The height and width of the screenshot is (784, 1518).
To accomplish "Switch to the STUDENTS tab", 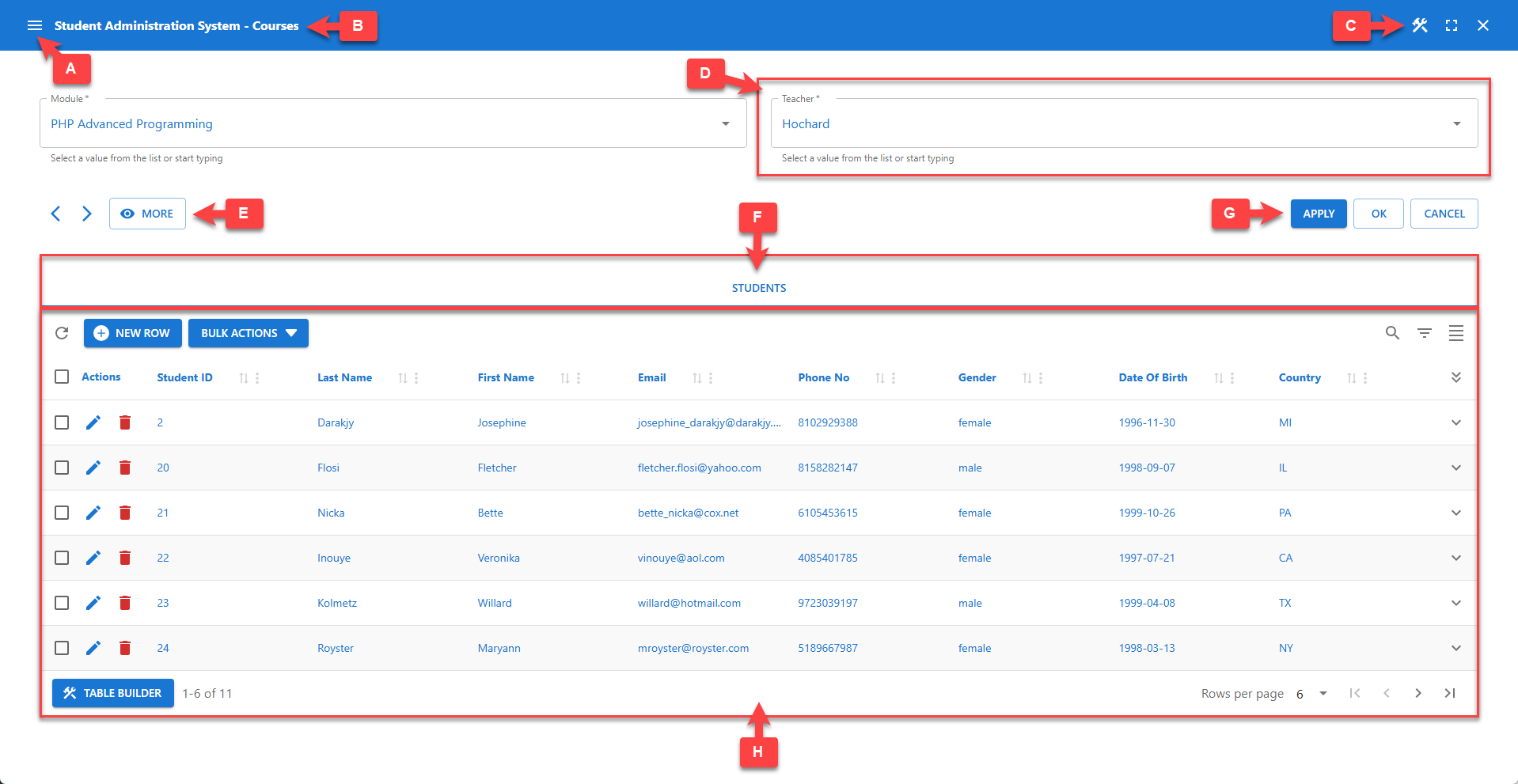I will [758, 288].
